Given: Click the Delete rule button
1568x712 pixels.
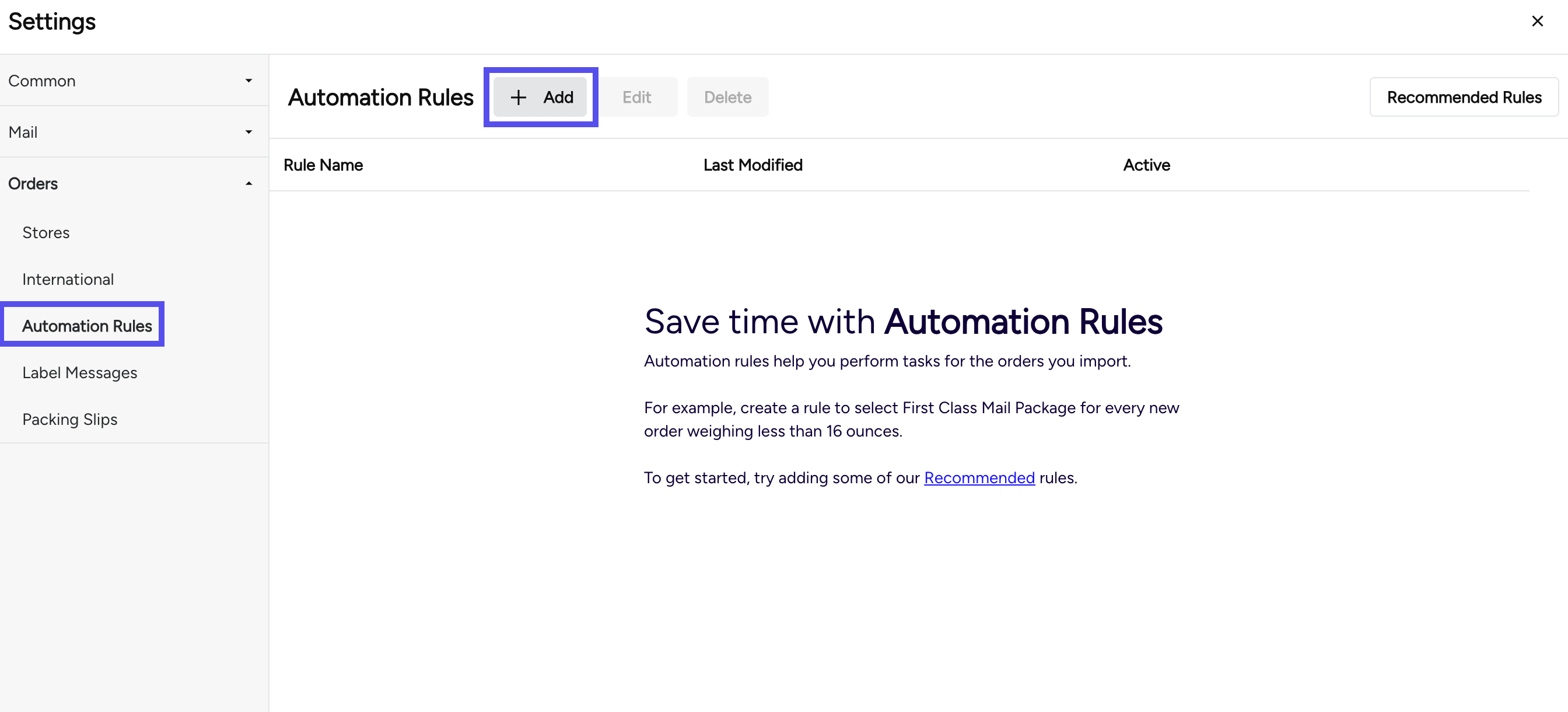Looking at the screenshot, I should [x=727, y=97].
